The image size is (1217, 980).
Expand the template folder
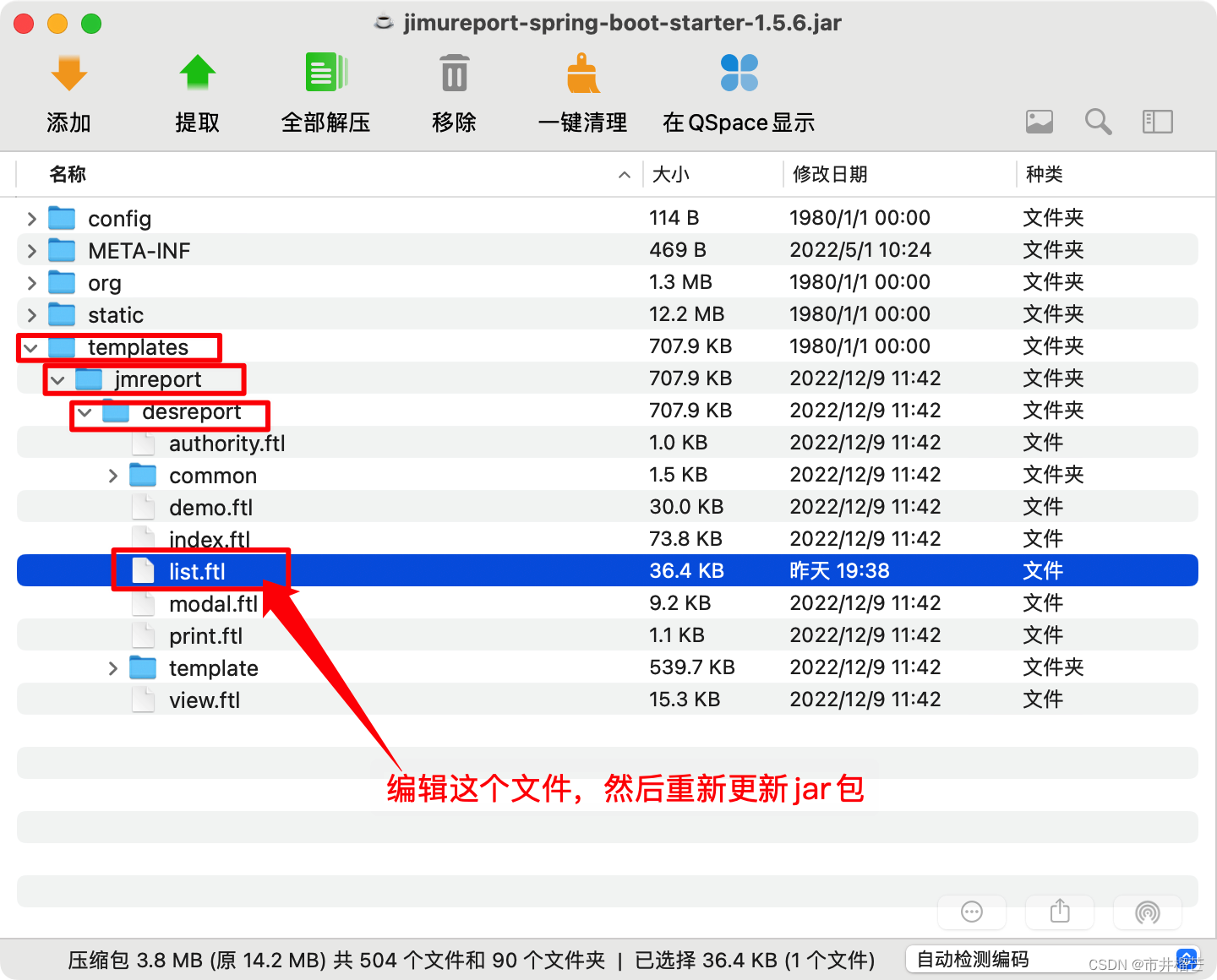[112, 668]
